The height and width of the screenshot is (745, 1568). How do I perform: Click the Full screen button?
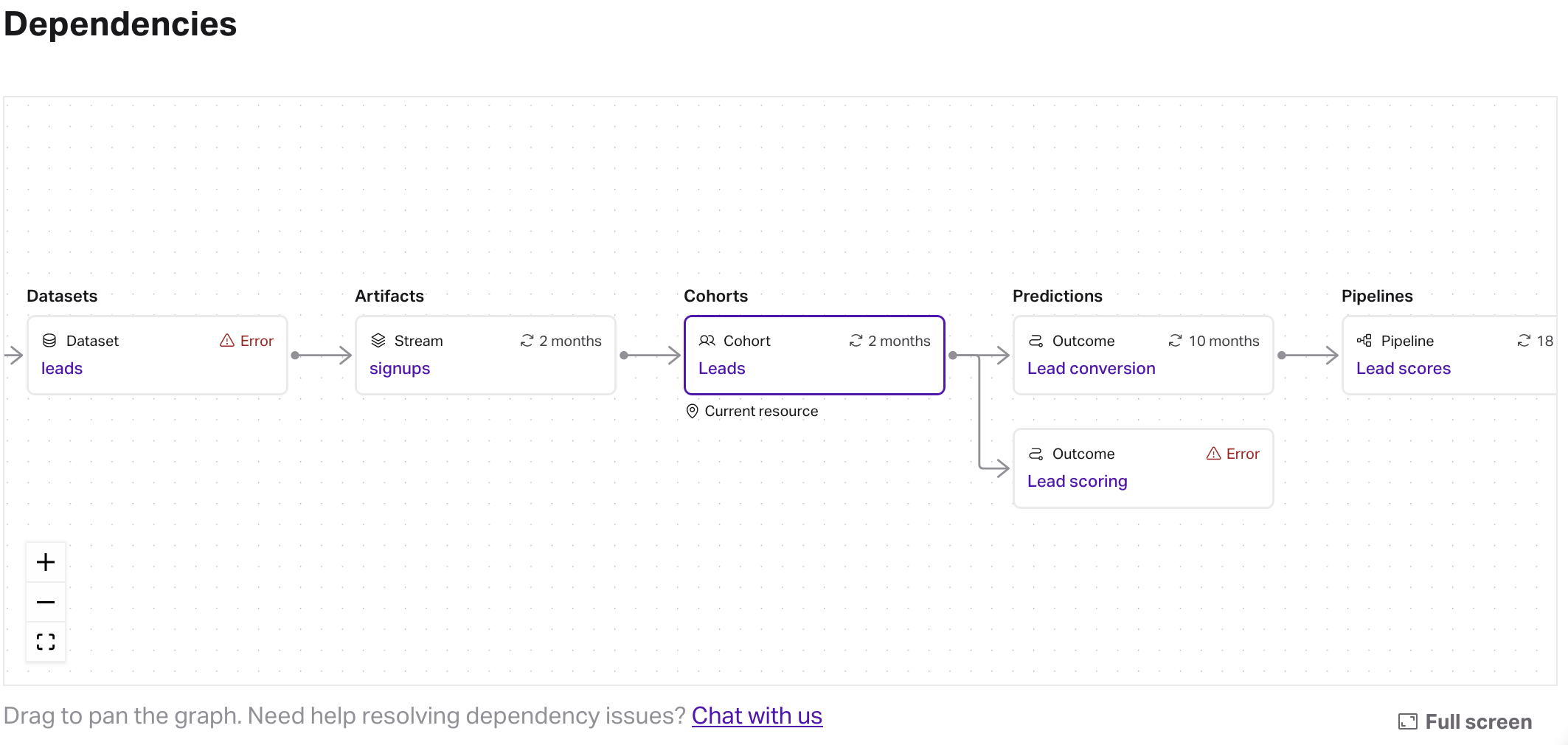click(x=1465, y=721)
